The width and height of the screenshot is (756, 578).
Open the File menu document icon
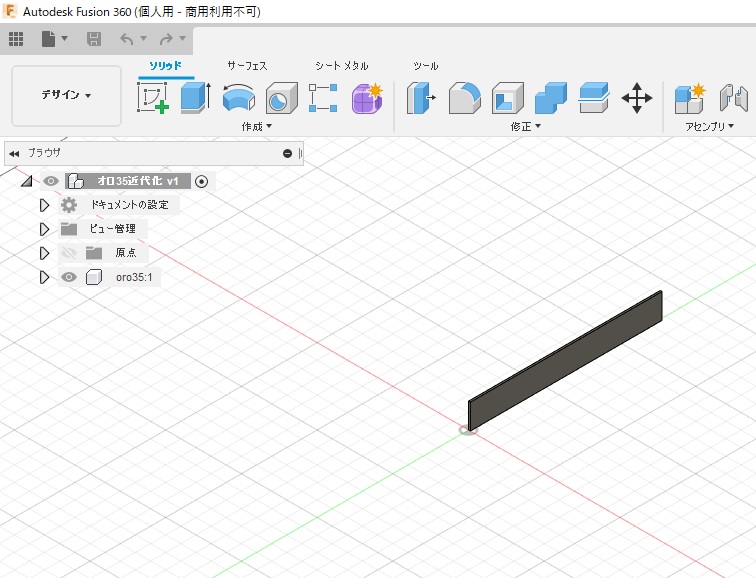click(x=48, y=39)
